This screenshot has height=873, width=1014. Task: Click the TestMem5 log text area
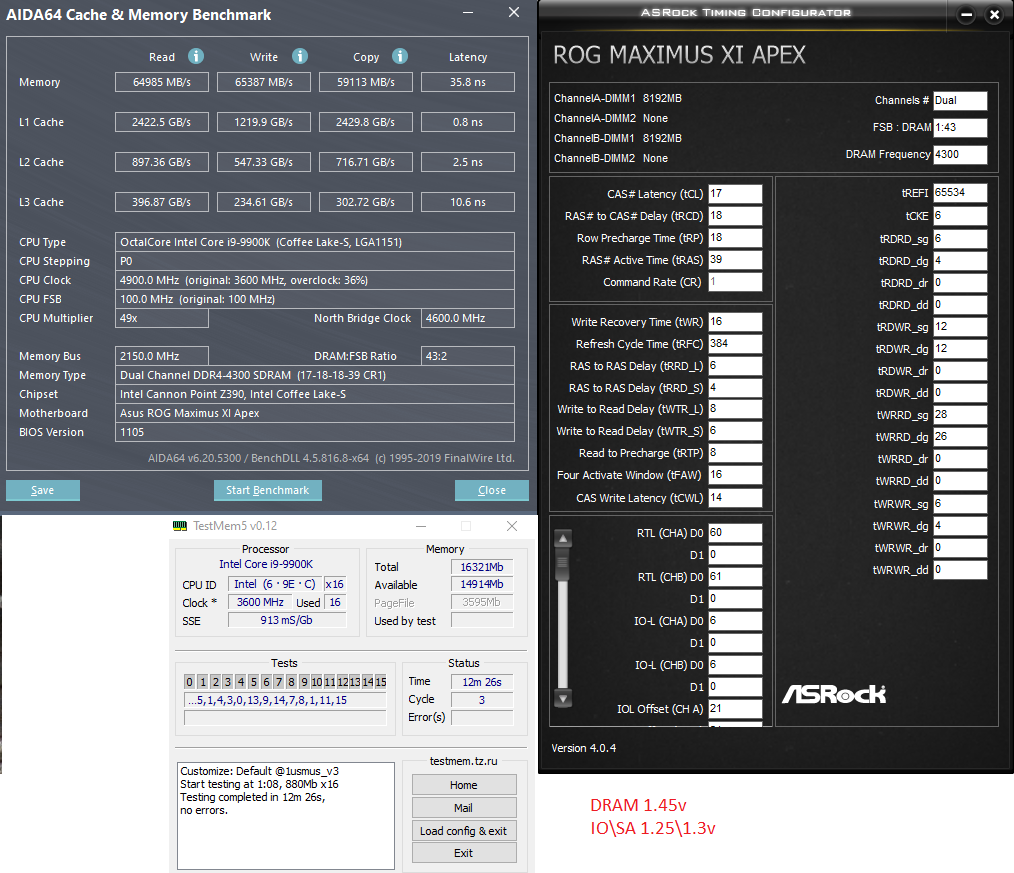click(x=286, y=815)
